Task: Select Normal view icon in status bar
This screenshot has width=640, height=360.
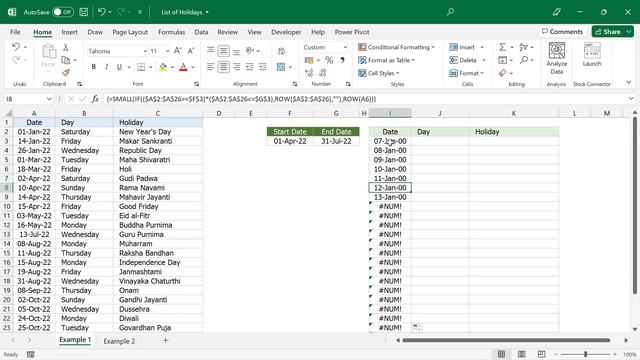Action: click(x=501, y=354)
